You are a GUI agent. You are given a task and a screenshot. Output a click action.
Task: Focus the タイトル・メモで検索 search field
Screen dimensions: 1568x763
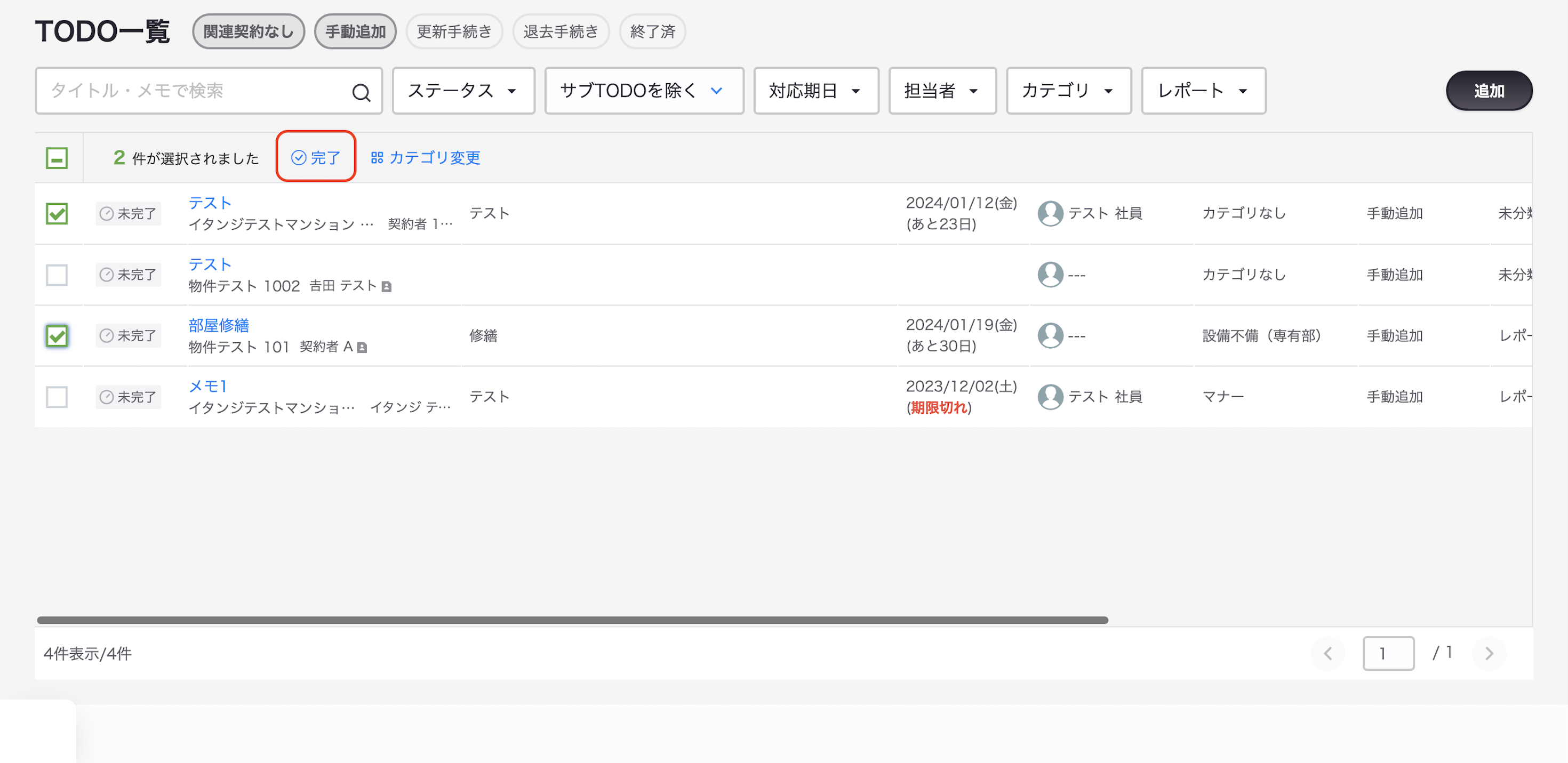coord(208,91)
